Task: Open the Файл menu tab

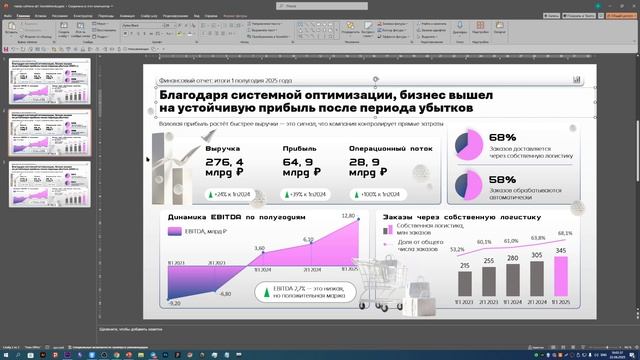Action: tap(7, 16)
